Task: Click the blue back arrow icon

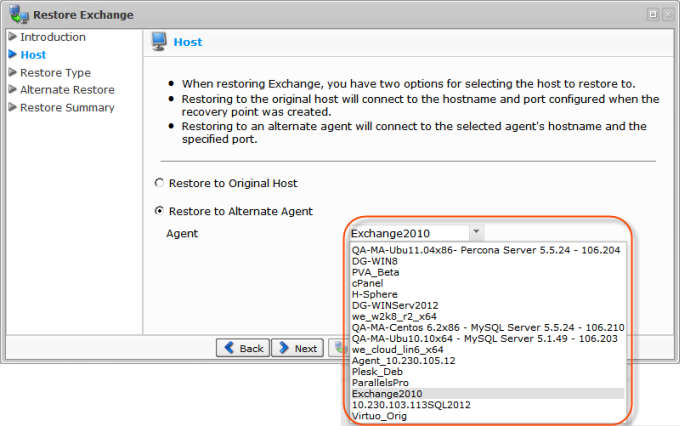Action: 229,347
